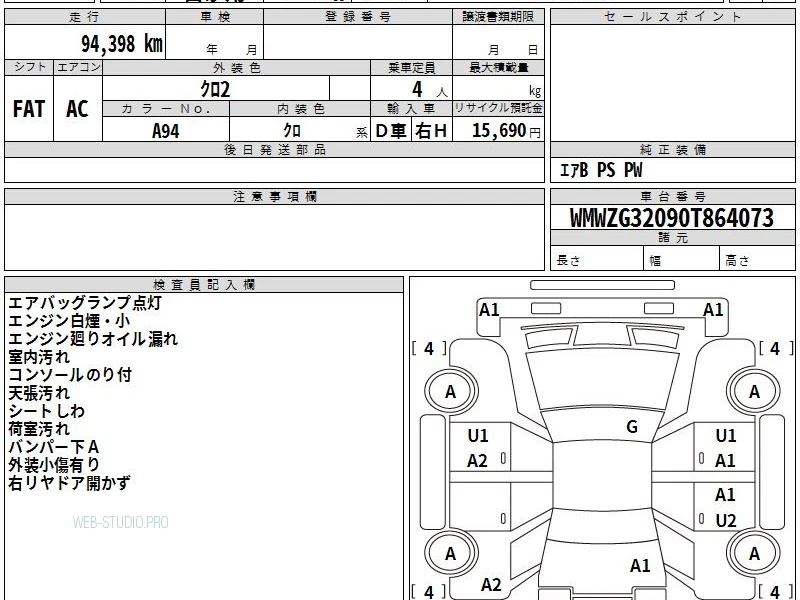Click the front-left wheel circle marked A
Image resolution: width=800 pixels, height=600 pixels.
tap(451, 391)
